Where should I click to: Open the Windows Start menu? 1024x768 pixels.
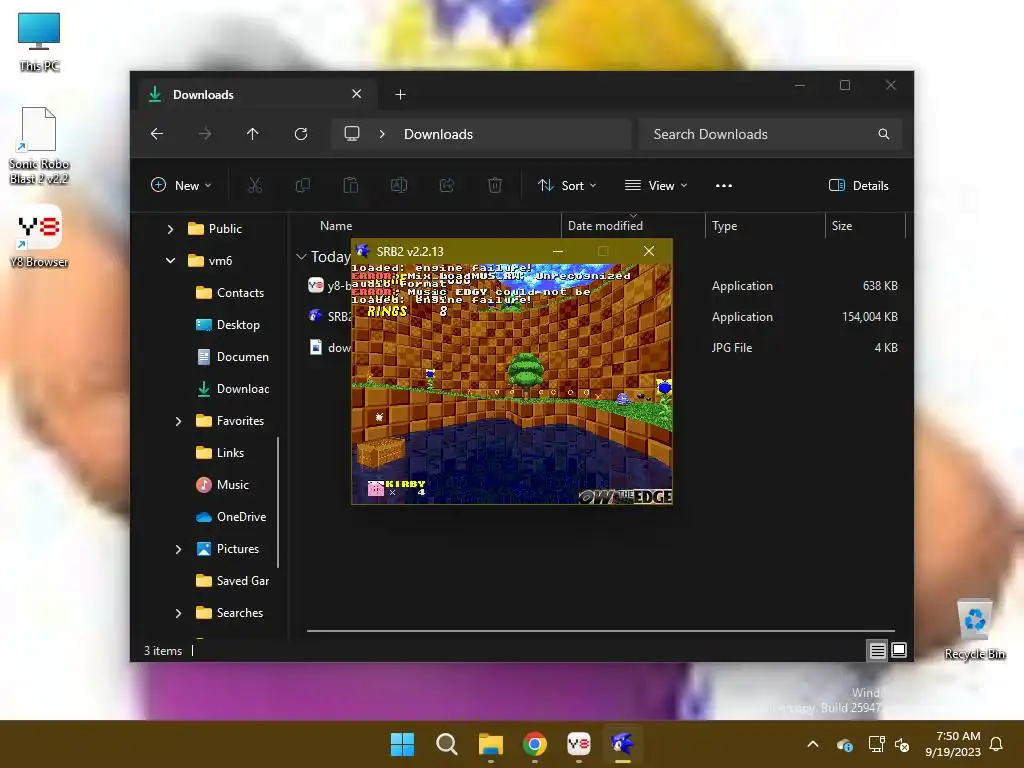pos(402,744)
